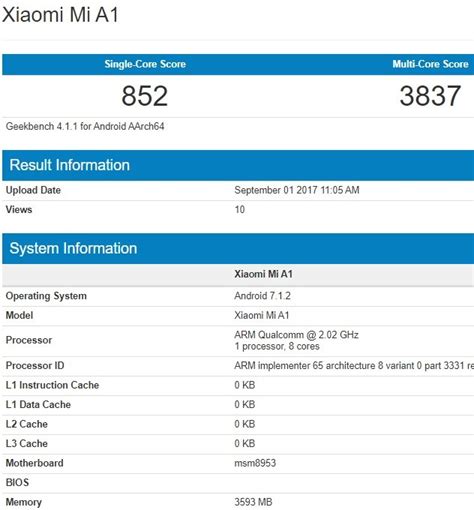This screenshot has height=510, width=474.
Task: Click the Model row label
Action: 19,315
